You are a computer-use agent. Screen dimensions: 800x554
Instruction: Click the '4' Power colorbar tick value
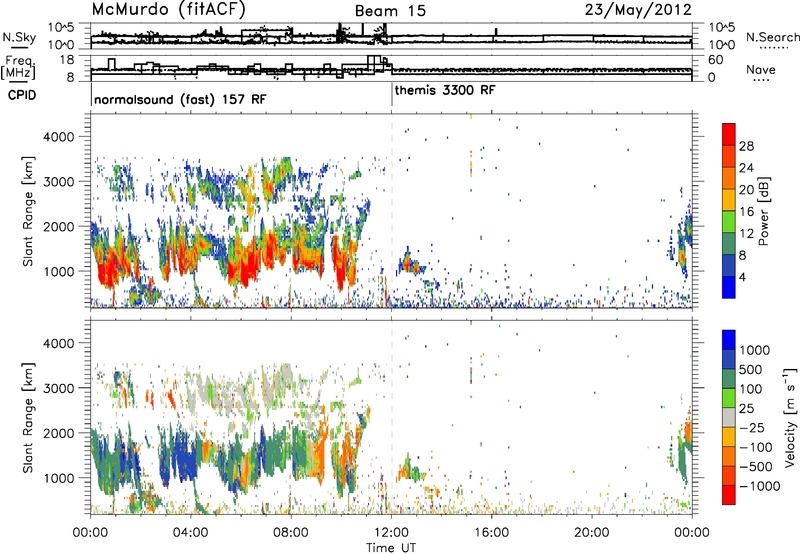tap(742, 277)
